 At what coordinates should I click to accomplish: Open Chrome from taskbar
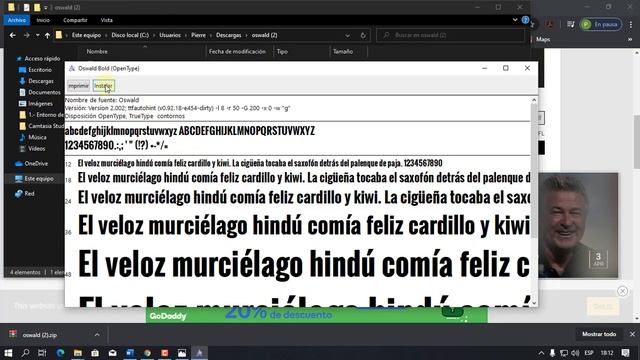click(x=147, y=353)
